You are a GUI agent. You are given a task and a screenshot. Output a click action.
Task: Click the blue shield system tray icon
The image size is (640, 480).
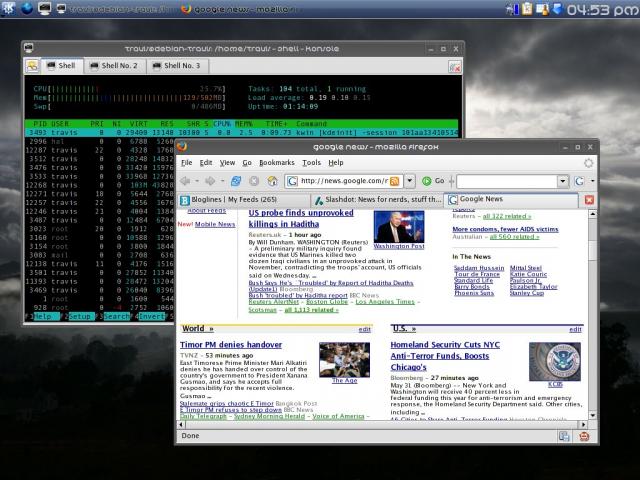point(557,8)
